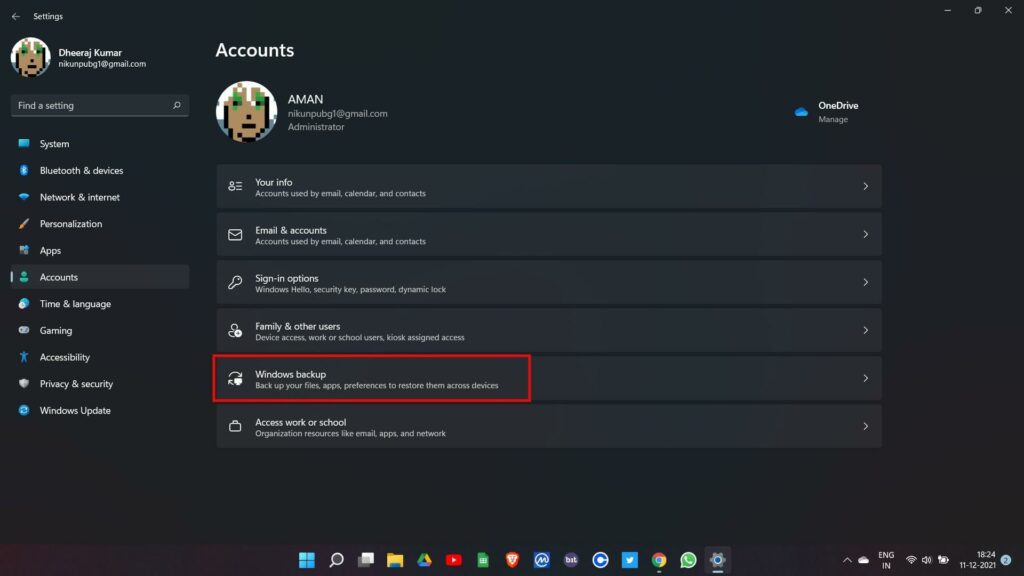This screenshot has width=1024, height=576.
Task: Click the OneDrive cloud icon
Action: [799, 110]
